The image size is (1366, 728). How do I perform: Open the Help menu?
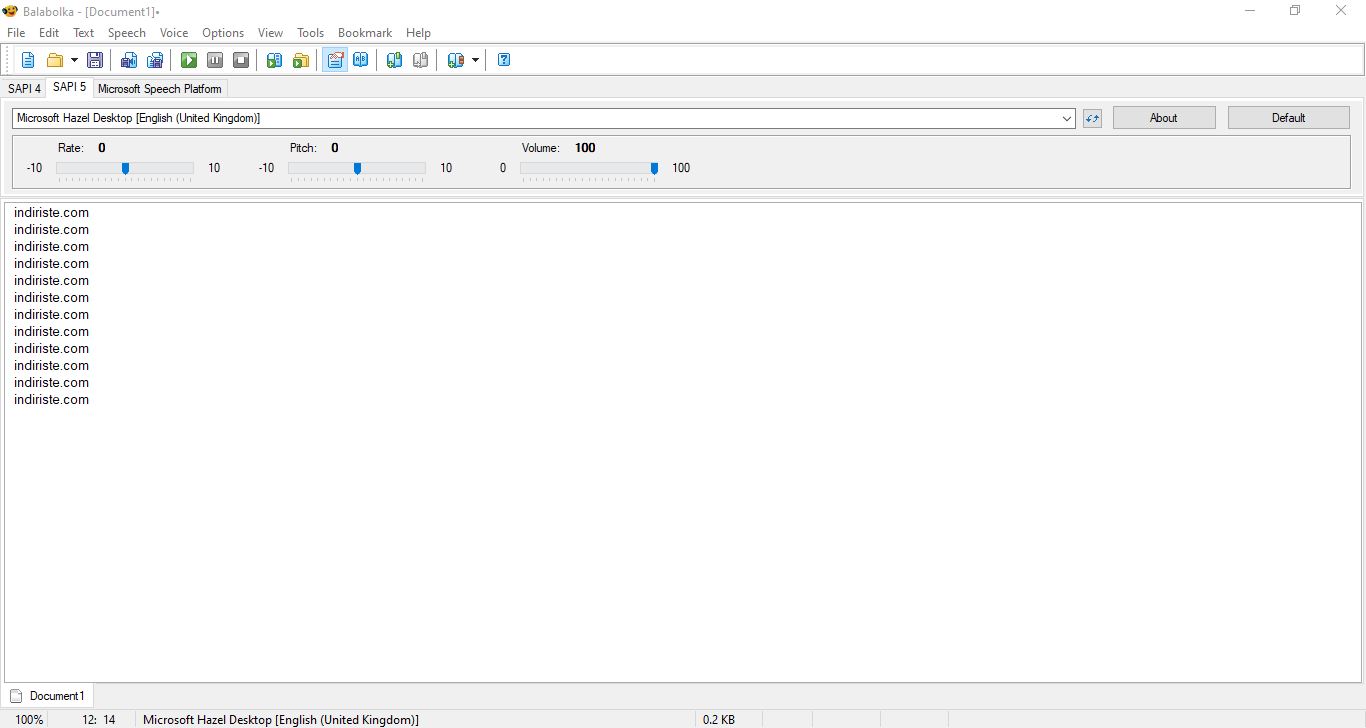(x=418, y=33)
